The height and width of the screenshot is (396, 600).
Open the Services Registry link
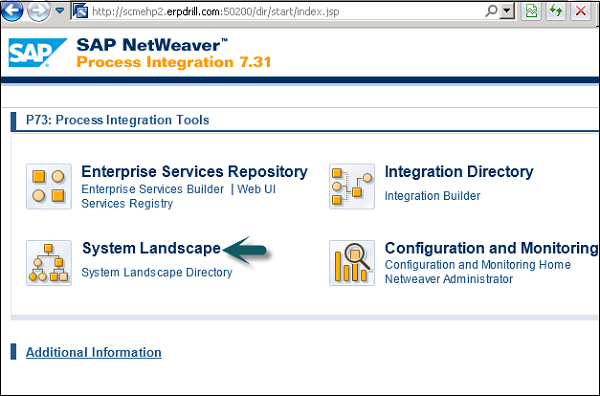point(127,204)
